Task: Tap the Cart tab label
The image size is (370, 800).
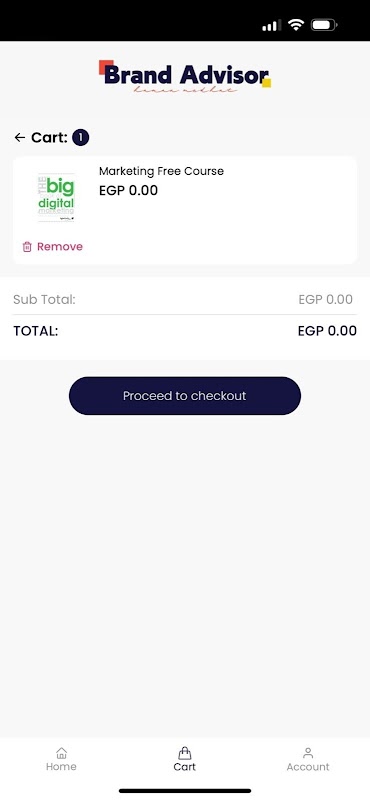Action: [x=184, y=767]
